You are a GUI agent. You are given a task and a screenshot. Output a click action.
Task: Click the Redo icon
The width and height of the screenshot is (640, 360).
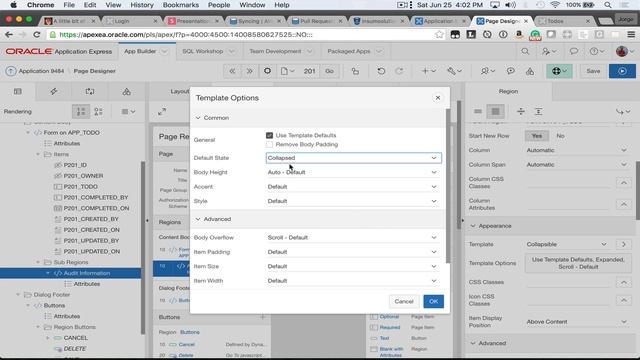click(x=399, y=71)
